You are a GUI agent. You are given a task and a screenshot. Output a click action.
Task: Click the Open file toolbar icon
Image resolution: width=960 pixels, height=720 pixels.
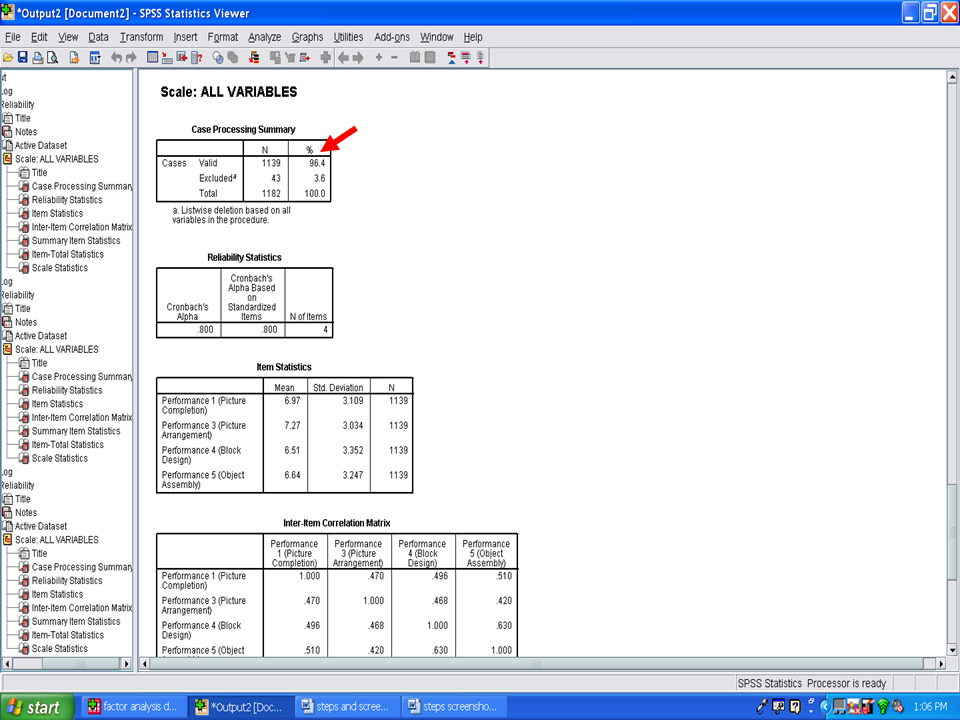pos(7,58)
